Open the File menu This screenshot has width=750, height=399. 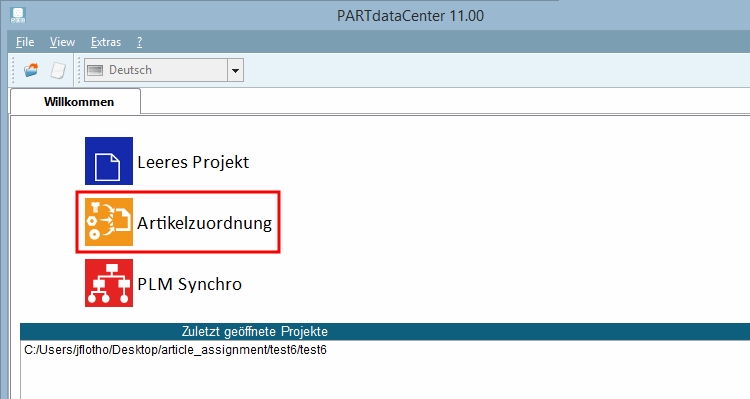pyautogui.click(x=25, y=42)
